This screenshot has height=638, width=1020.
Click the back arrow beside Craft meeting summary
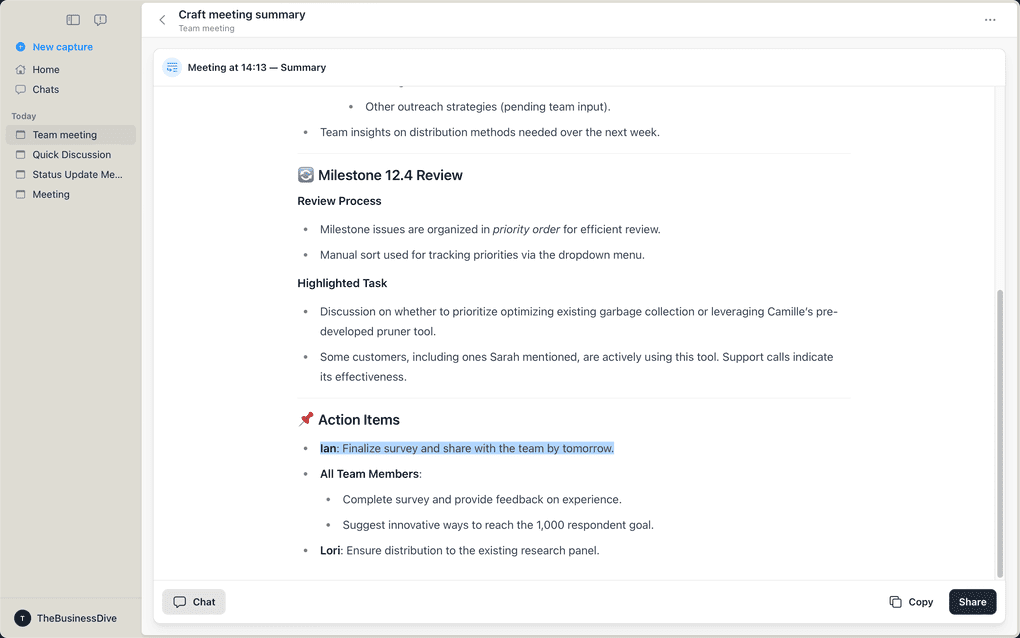[x=162, y=19]
